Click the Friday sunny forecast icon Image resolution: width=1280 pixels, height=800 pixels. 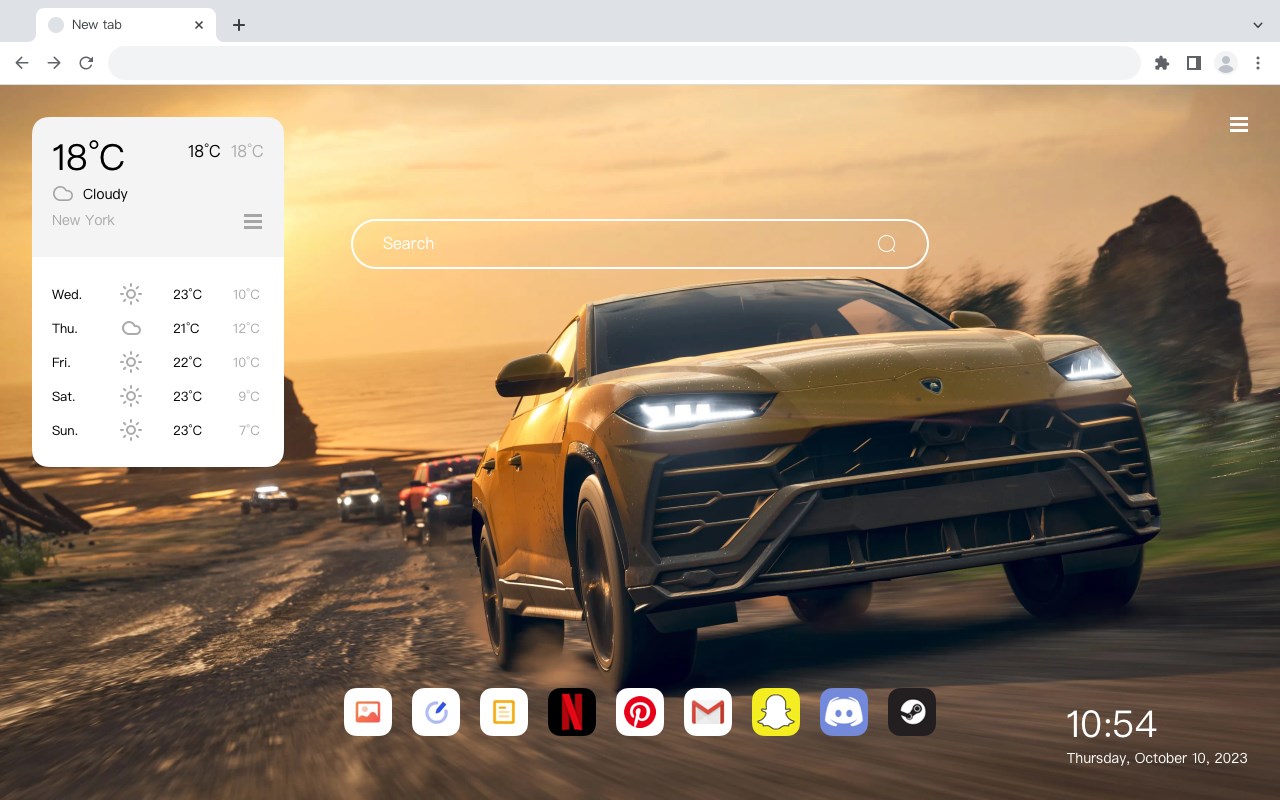point(131,362)
